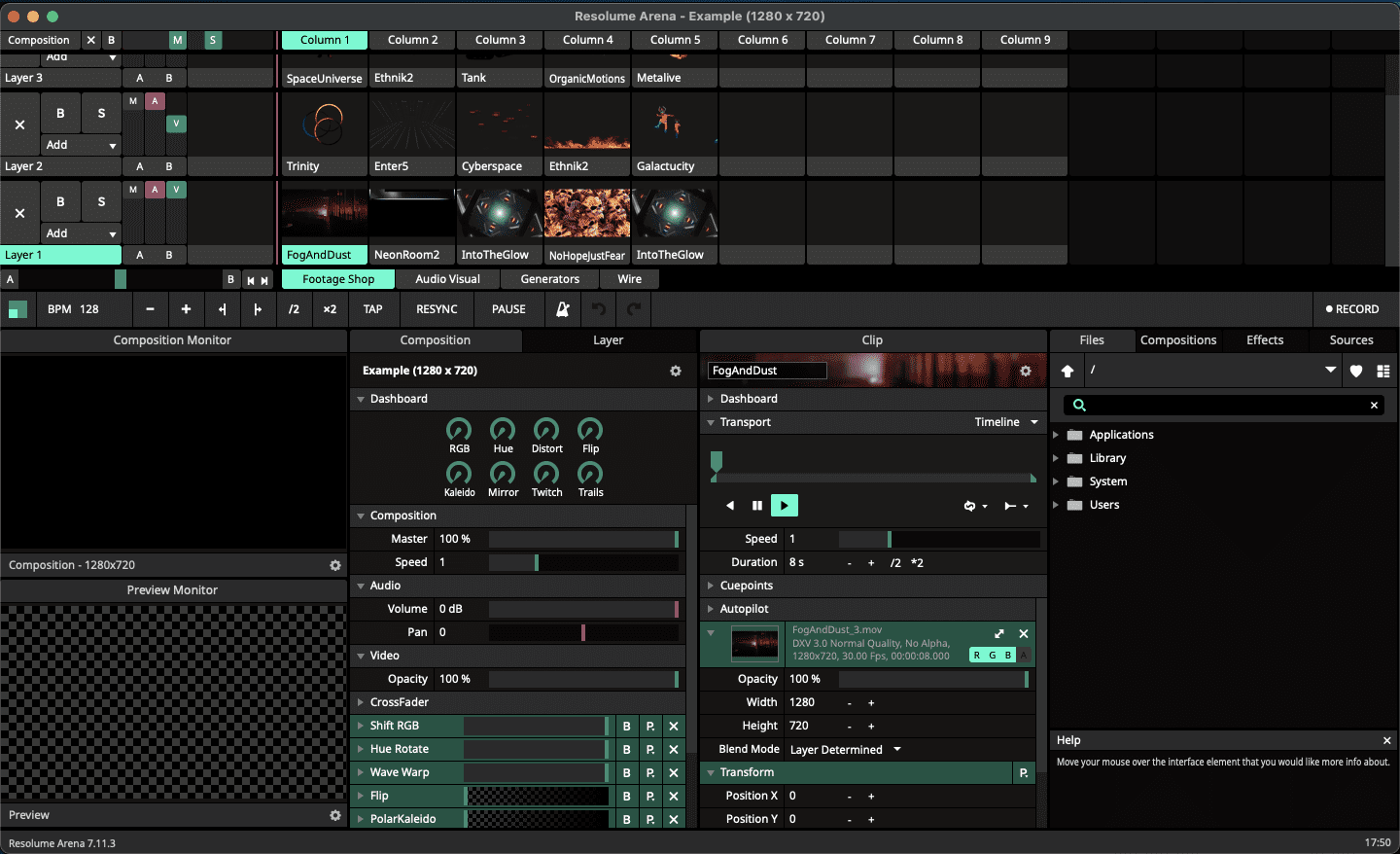Trigger Column 3 header
This screenshot has width=1400, height=854.
pyautogui.click(x=500, y=40)
